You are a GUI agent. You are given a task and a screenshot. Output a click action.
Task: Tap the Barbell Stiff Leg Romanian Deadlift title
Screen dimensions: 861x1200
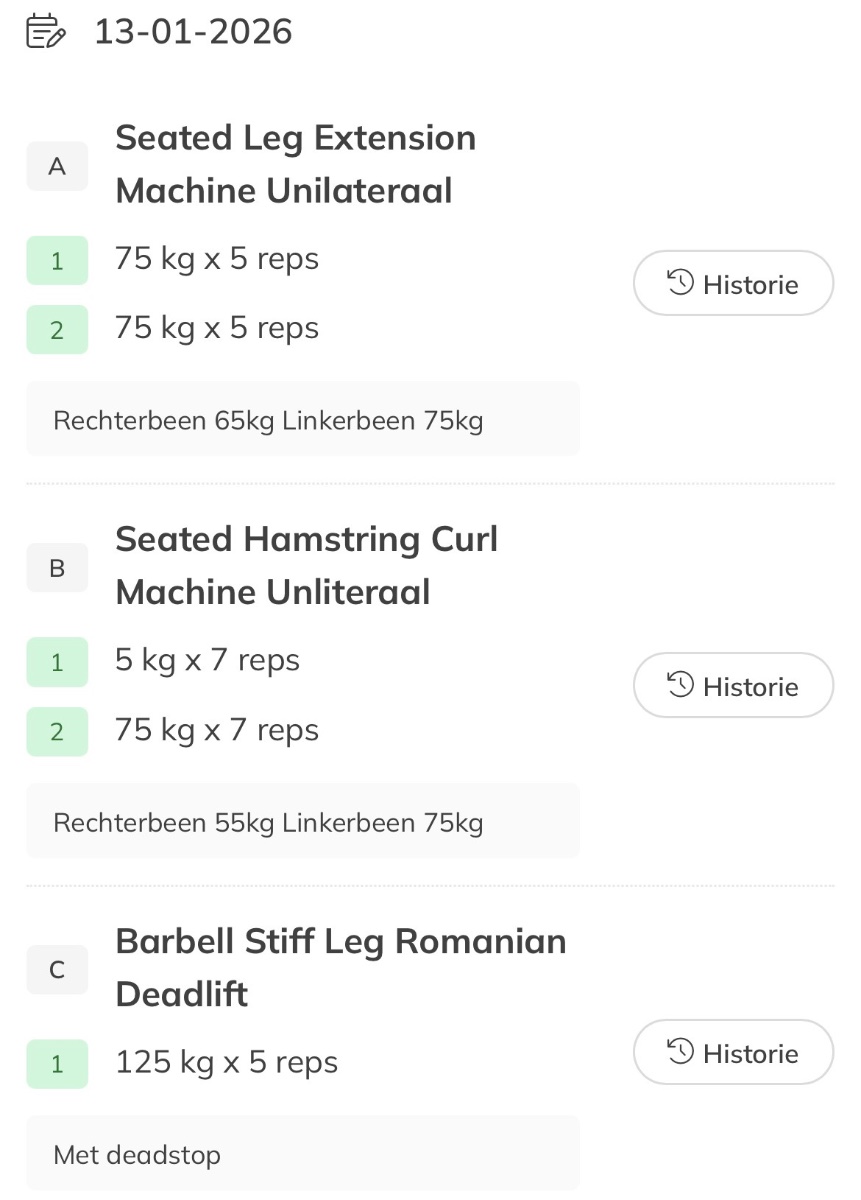tap(340, 967)
